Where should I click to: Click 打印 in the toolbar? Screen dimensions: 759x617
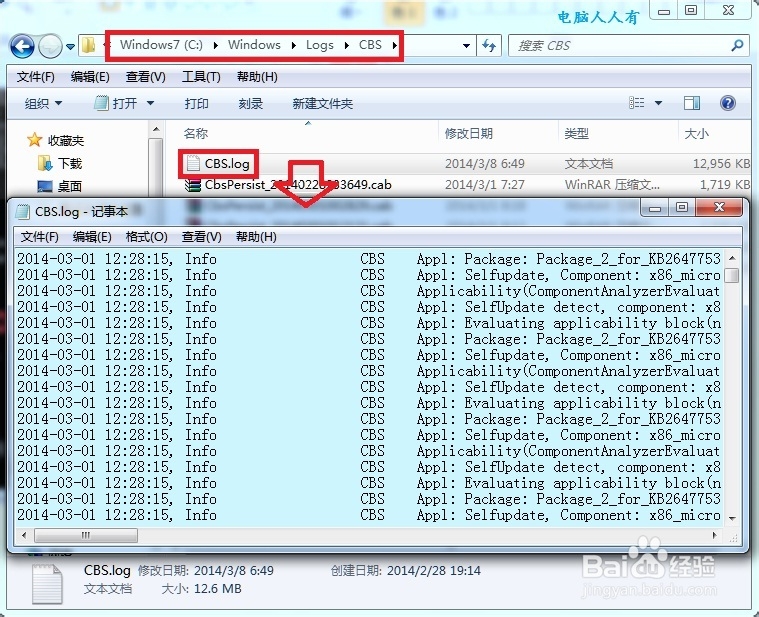[x=197, y=103]
